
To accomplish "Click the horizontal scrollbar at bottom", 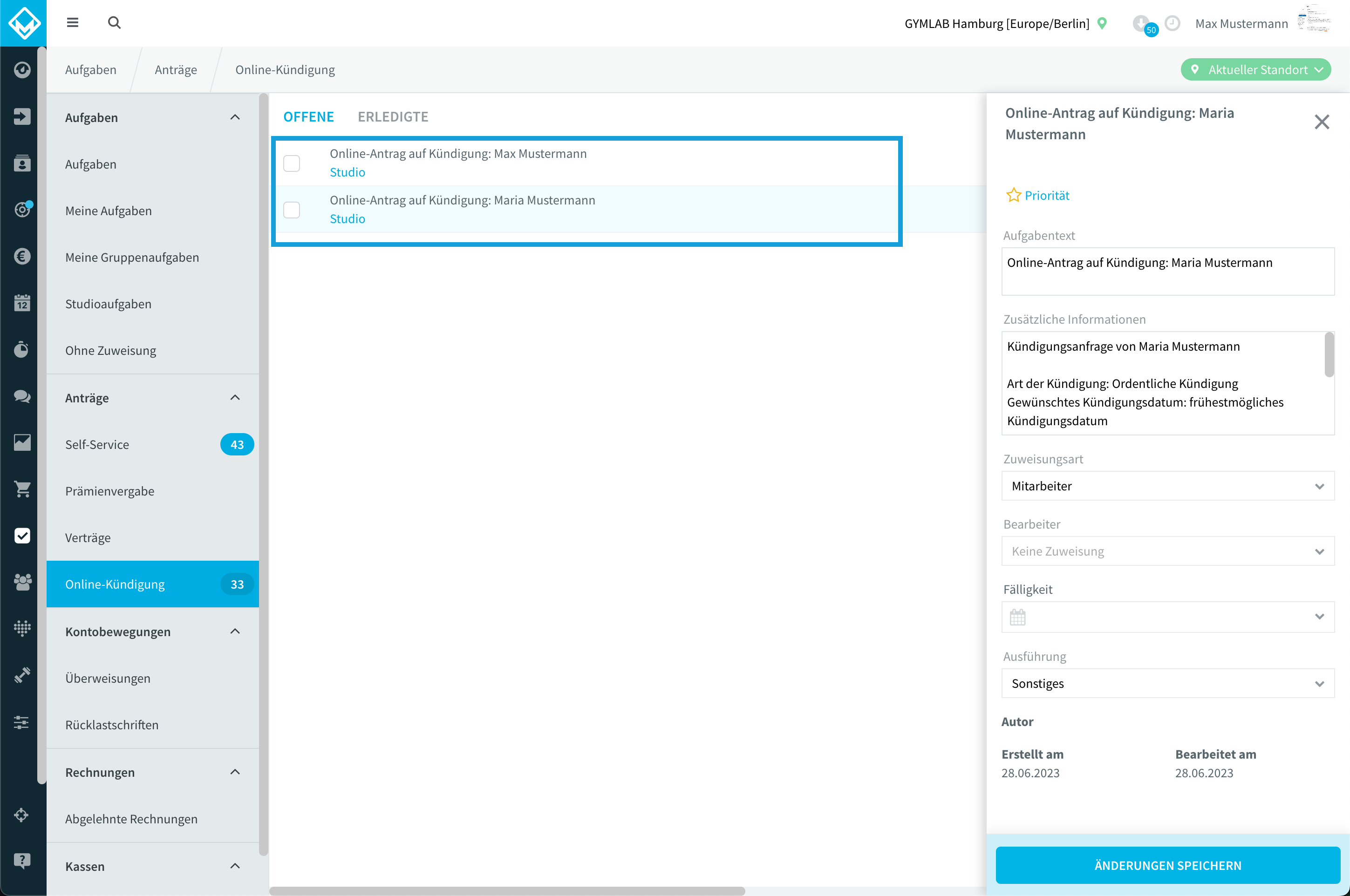I will pos(507,891).
